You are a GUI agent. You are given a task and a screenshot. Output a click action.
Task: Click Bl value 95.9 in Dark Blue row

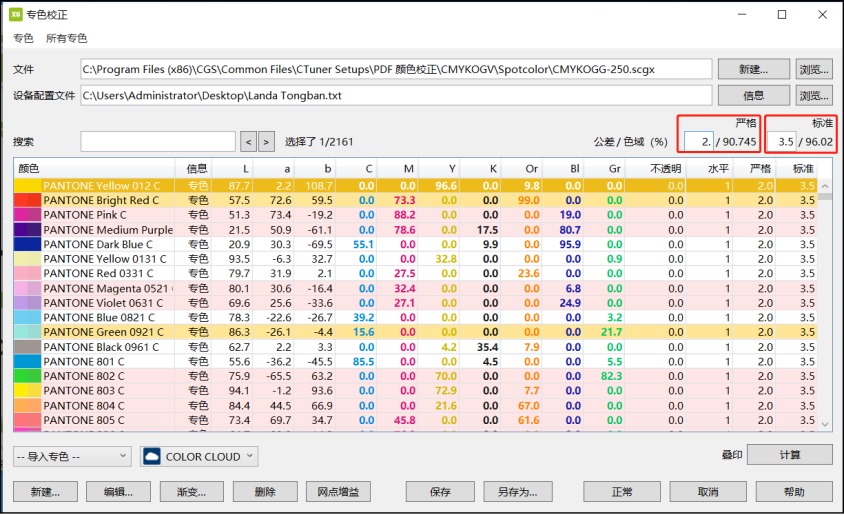(x=570, y=244)
